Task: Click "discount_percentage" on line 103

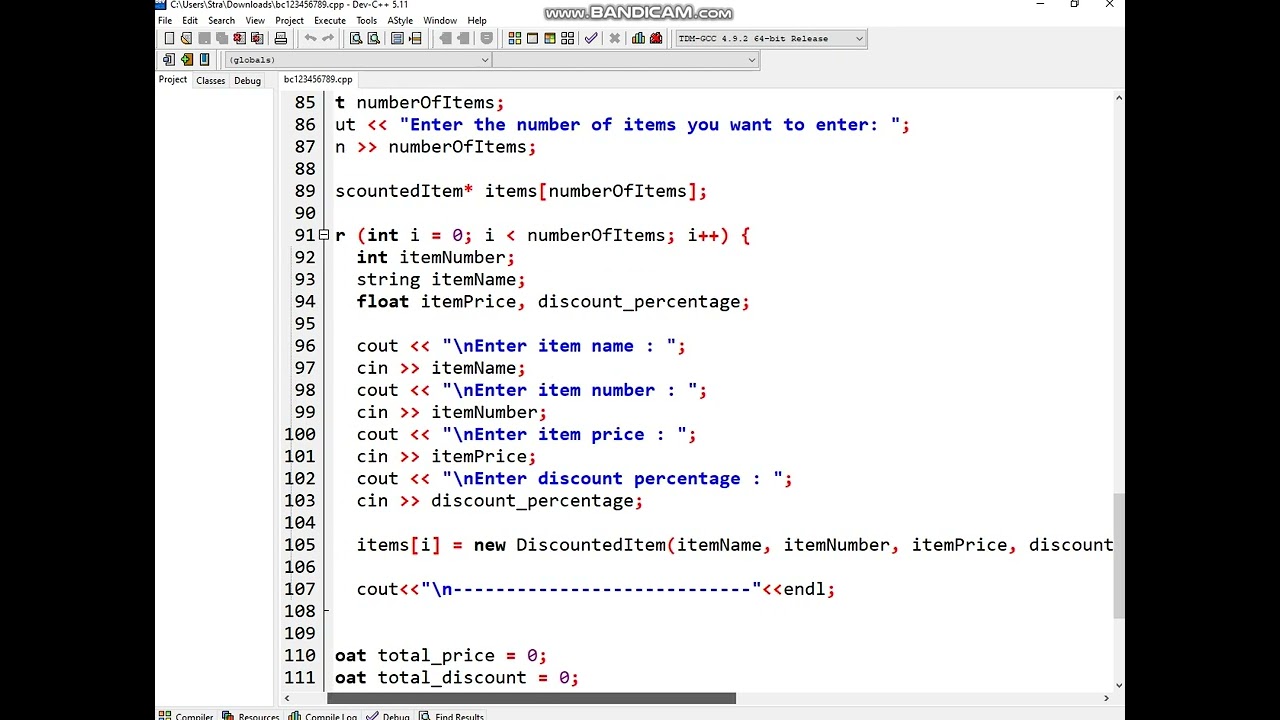Action: pos(532,501)
